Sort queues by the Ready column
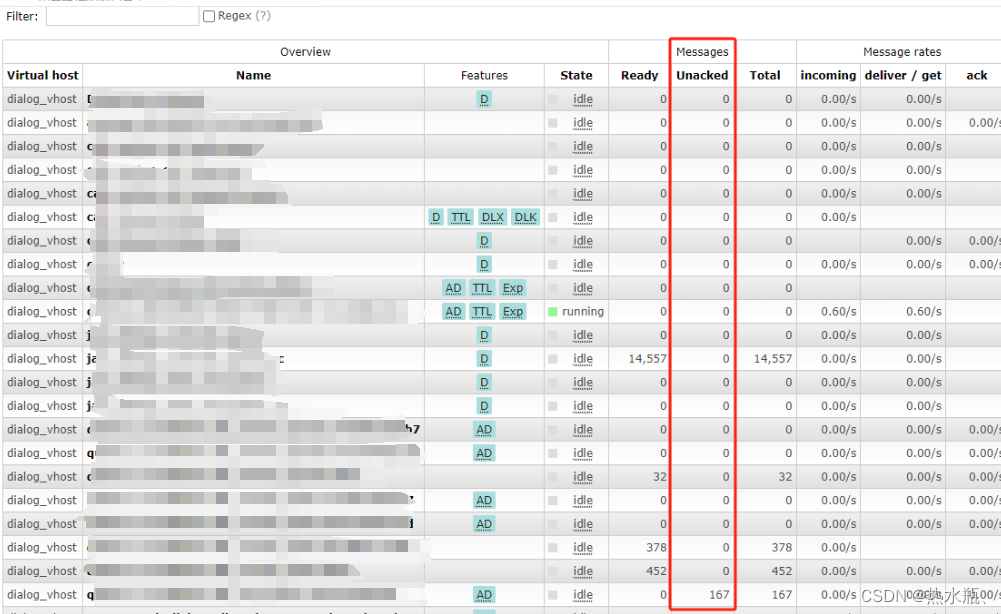This screenshot has width=1001, height=614. (x=639, y=75)
